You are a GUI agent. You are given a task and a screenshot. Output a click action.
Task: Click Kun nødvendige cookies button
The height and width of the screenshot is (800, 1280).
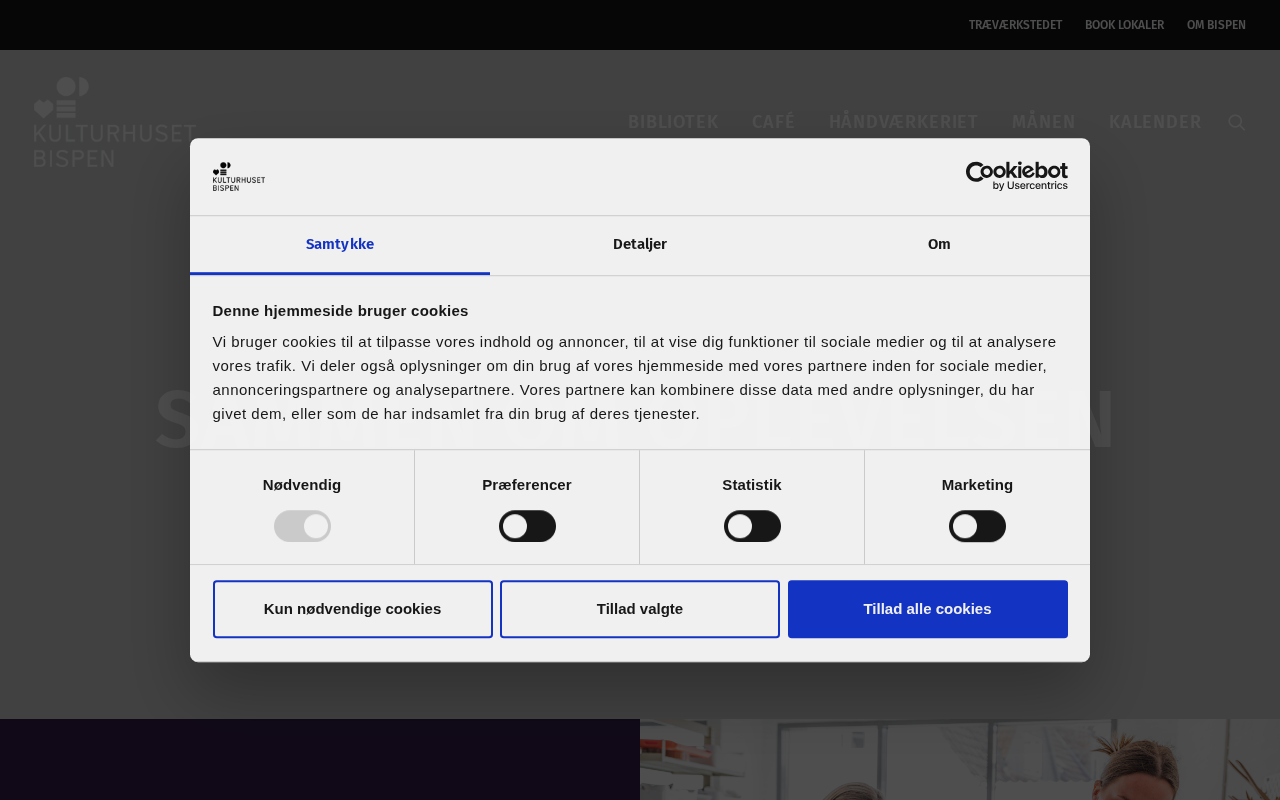[x=353, y=609]
